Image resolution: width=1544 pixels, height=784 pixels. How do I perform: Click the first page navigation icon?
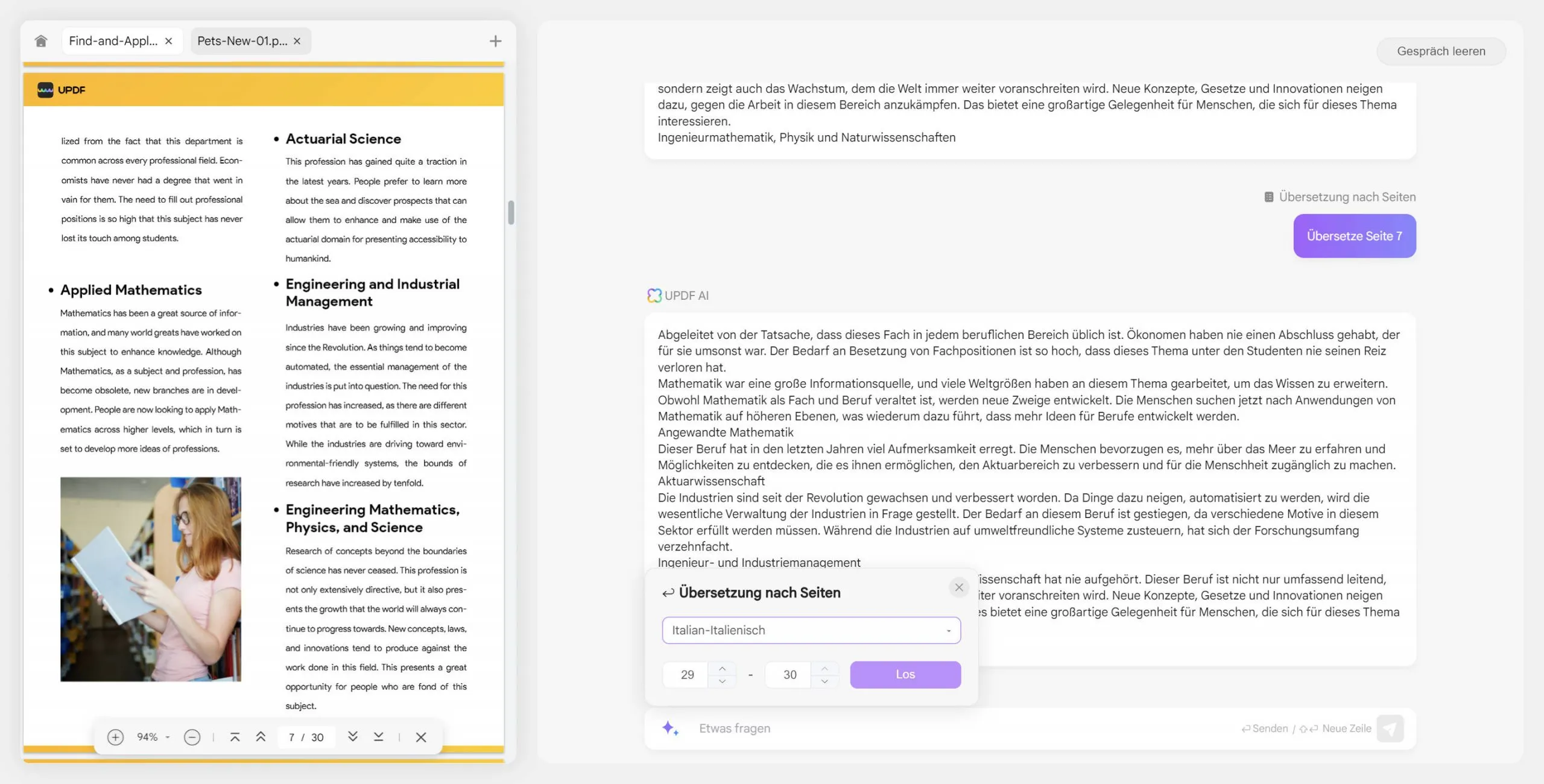(x=233, y=738)
